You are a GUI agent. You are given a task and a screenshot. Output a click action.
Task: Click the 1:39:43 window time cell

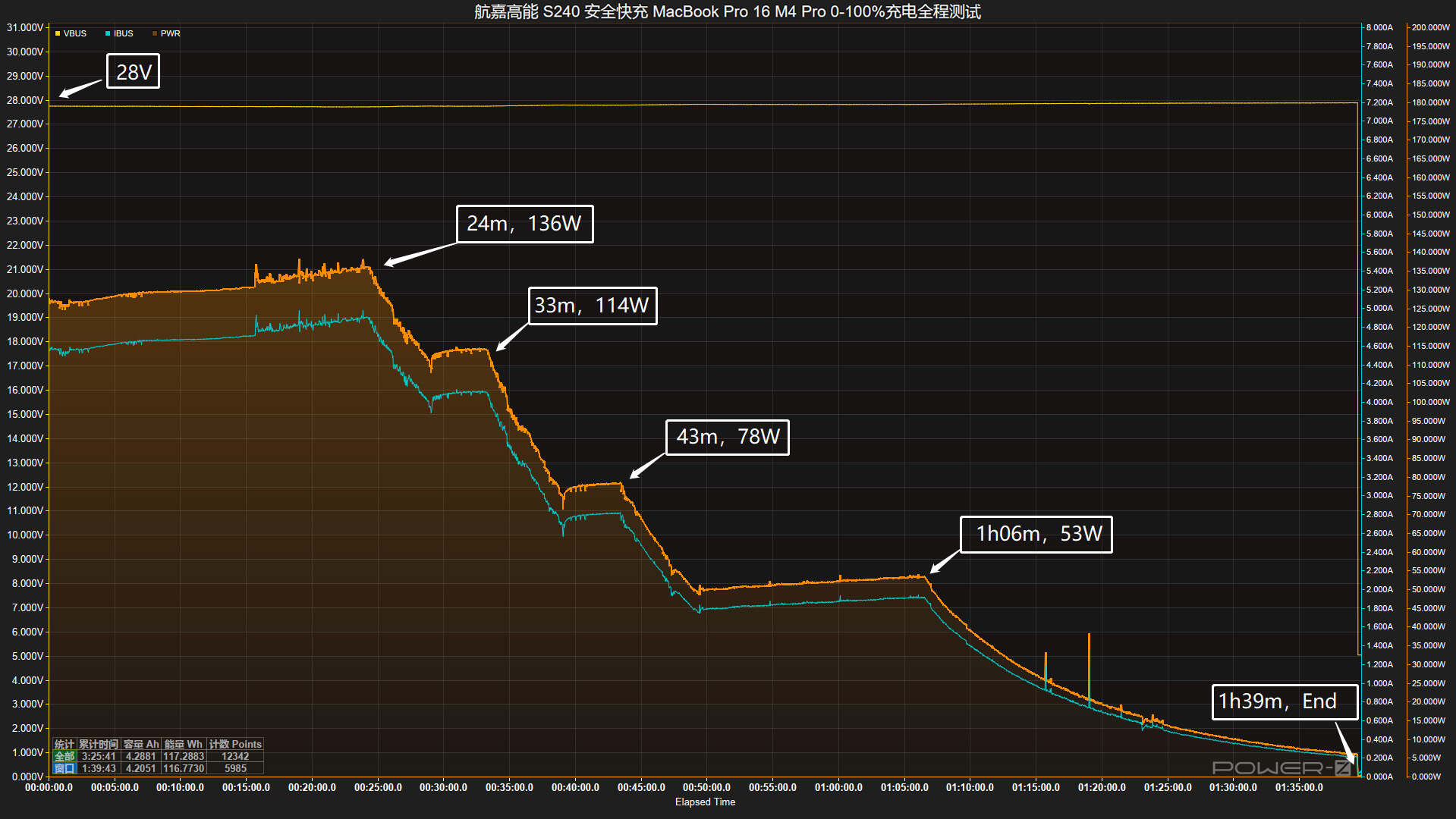tap(99, 769)
